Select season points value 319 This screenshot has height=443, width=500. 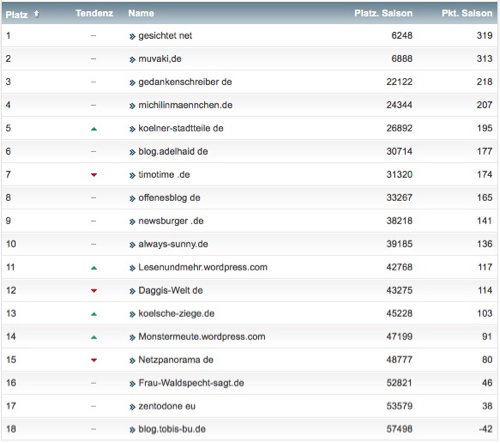484,36
